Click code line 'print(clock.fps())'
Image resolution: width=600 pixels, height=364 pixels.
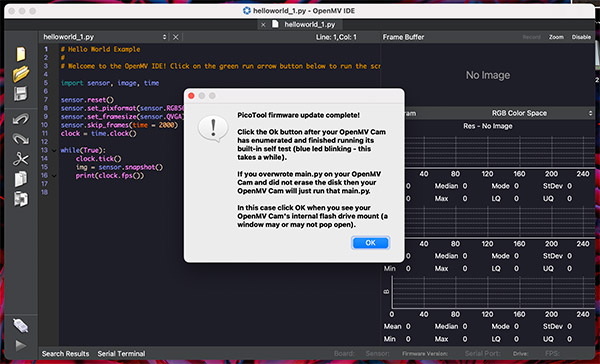point(110,176)
